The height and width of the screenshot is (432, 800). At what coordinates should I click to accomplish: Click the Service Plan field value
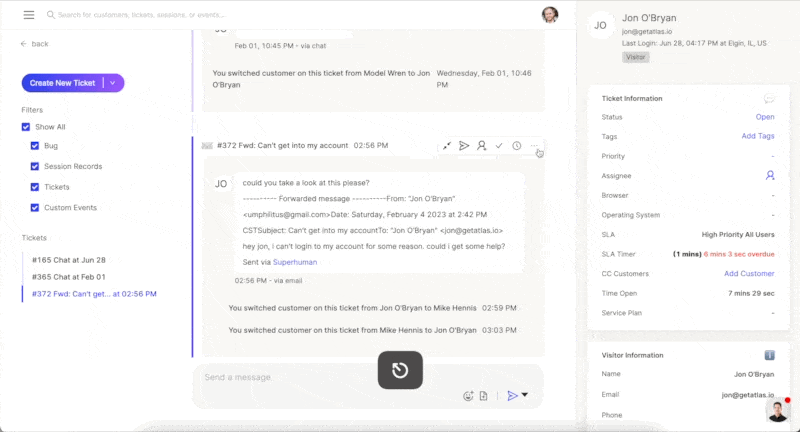[x=772, y=313]
